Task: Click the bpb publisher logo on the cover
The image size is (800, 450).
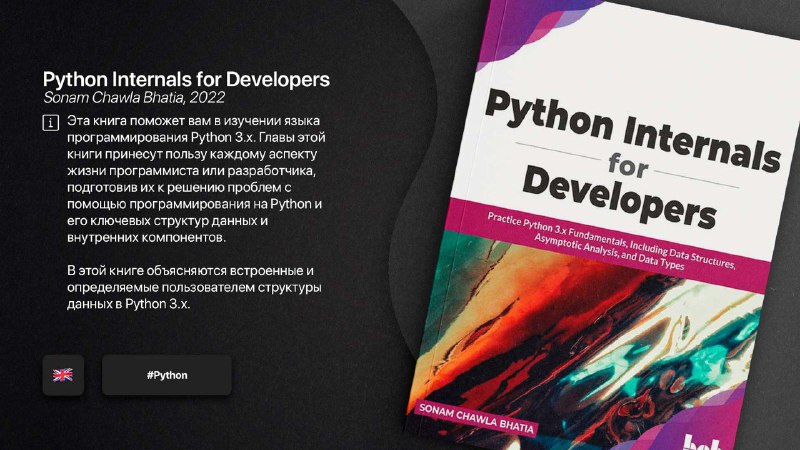Action: pyautogui.click(x=704, y=442)
